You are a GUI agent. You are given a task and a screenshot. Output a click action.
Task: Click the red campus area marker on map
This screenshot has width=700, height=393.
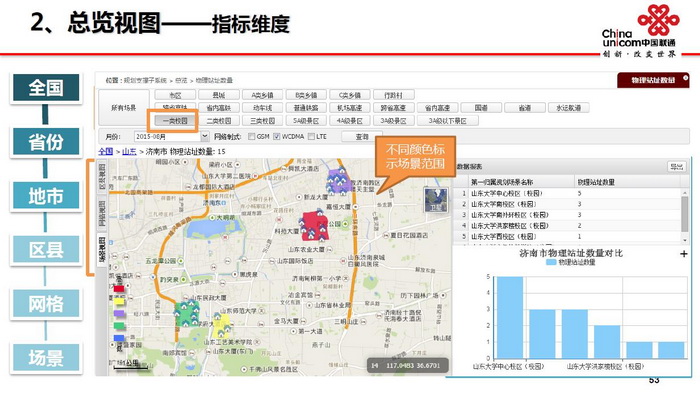click(x=316, y=226)
